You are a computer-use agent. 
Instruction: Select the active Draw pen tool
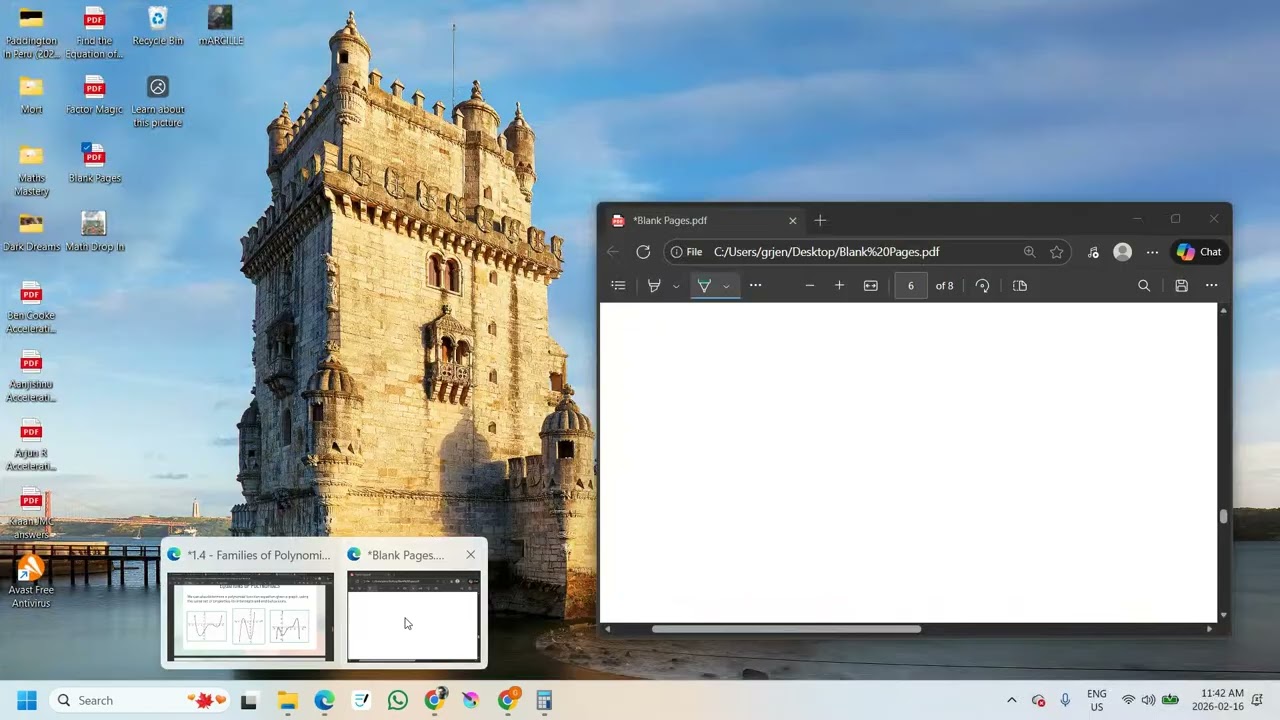(704, 286)
